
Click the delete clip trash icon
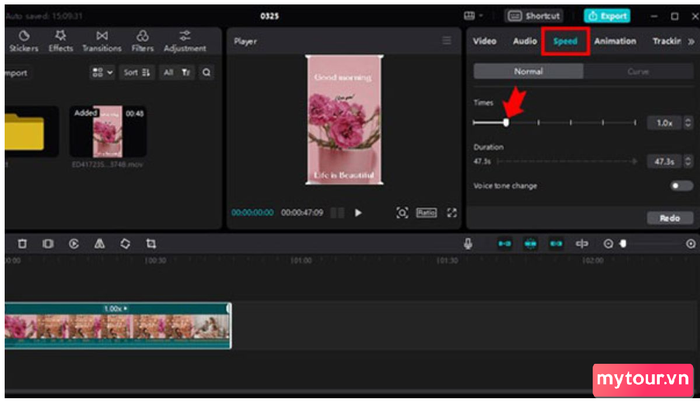23,243
